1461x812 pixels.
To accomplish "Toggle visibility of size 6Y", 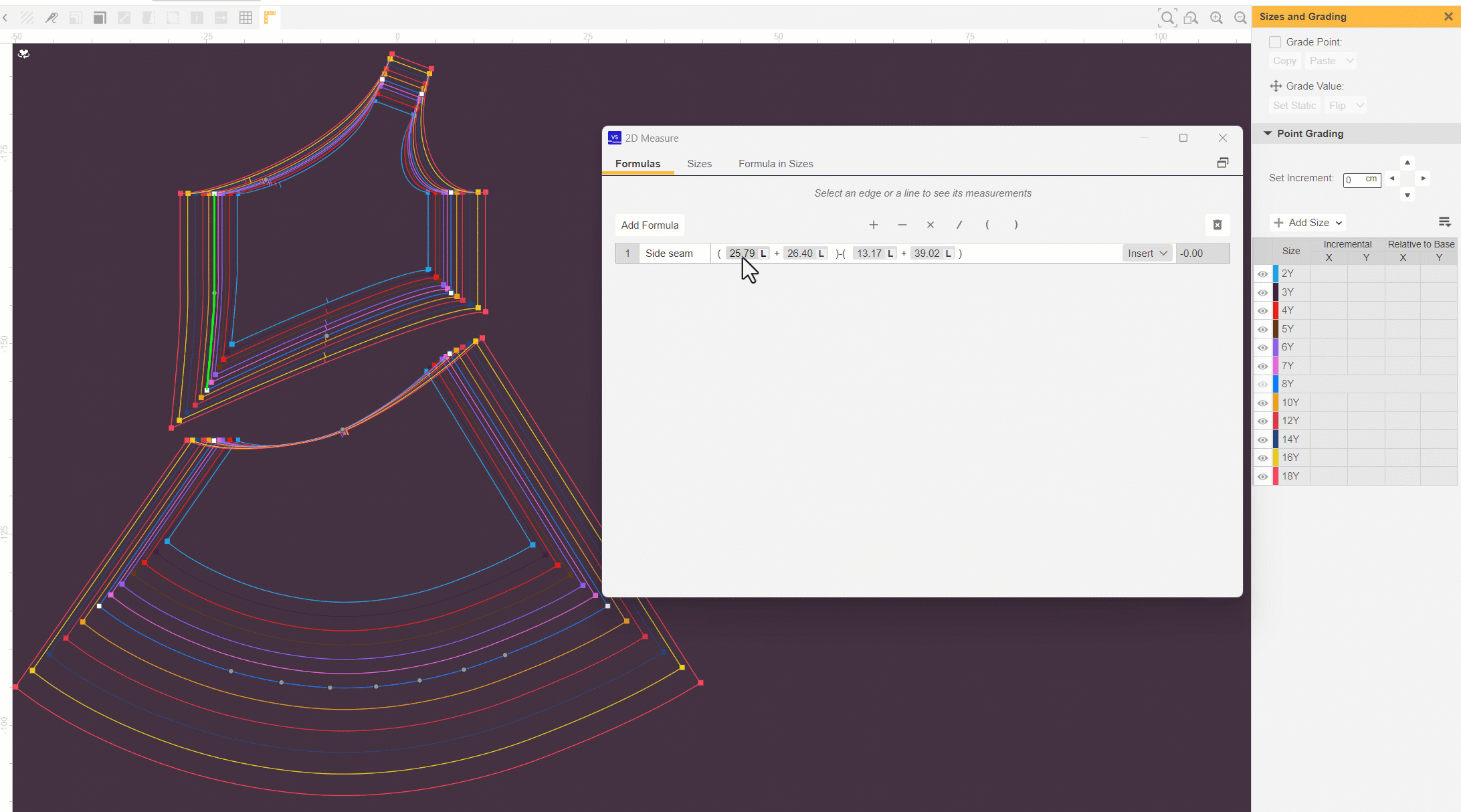I will click(x=1262, y=348).
